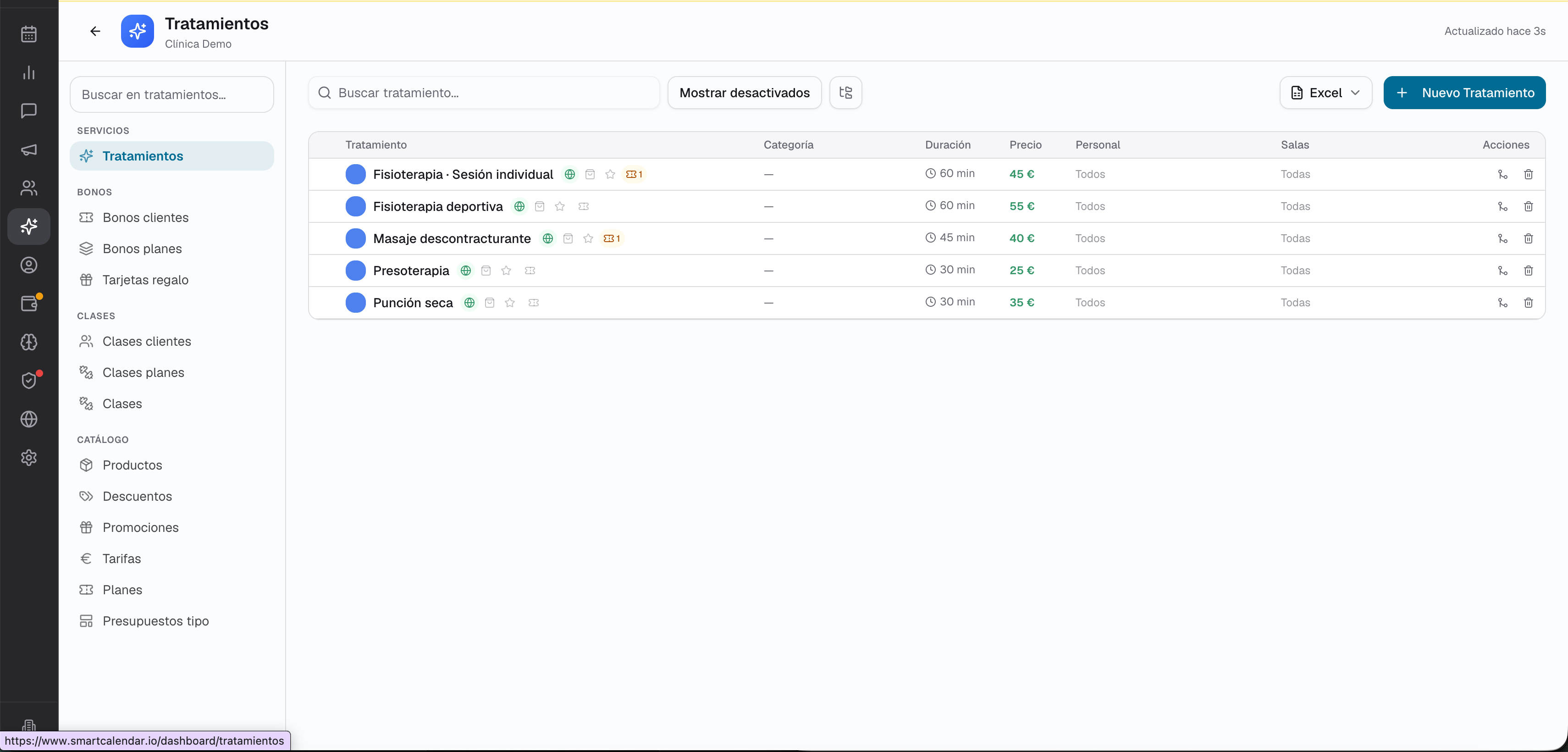This screenshot has width=1568, height=752.
Task: Delete the Fisioterapia deportiva treatment
Action: pyautogui.click(x=1529, y=206)
